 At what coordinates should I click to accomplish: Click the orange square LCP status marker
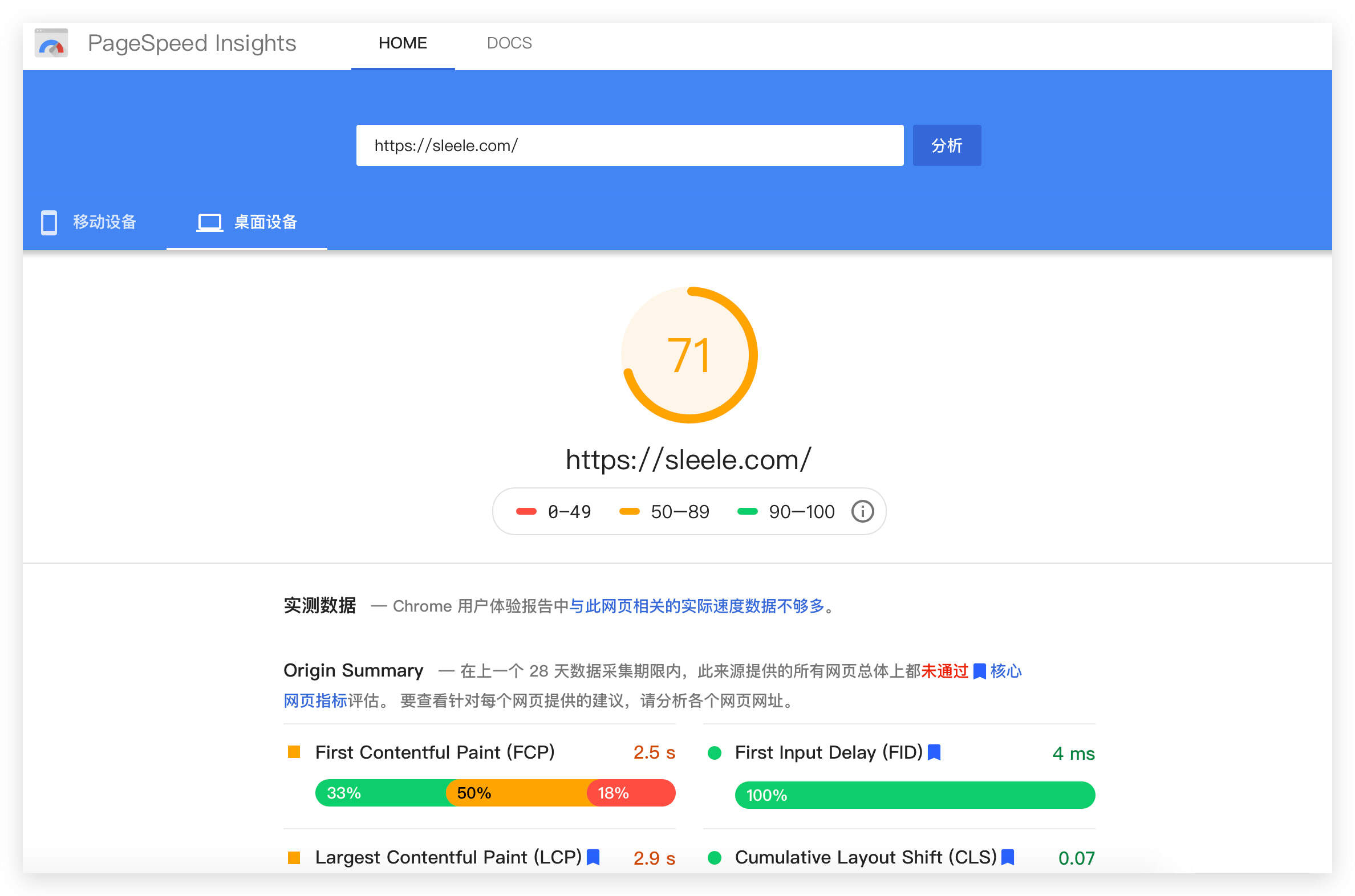[x=294, y=857]
